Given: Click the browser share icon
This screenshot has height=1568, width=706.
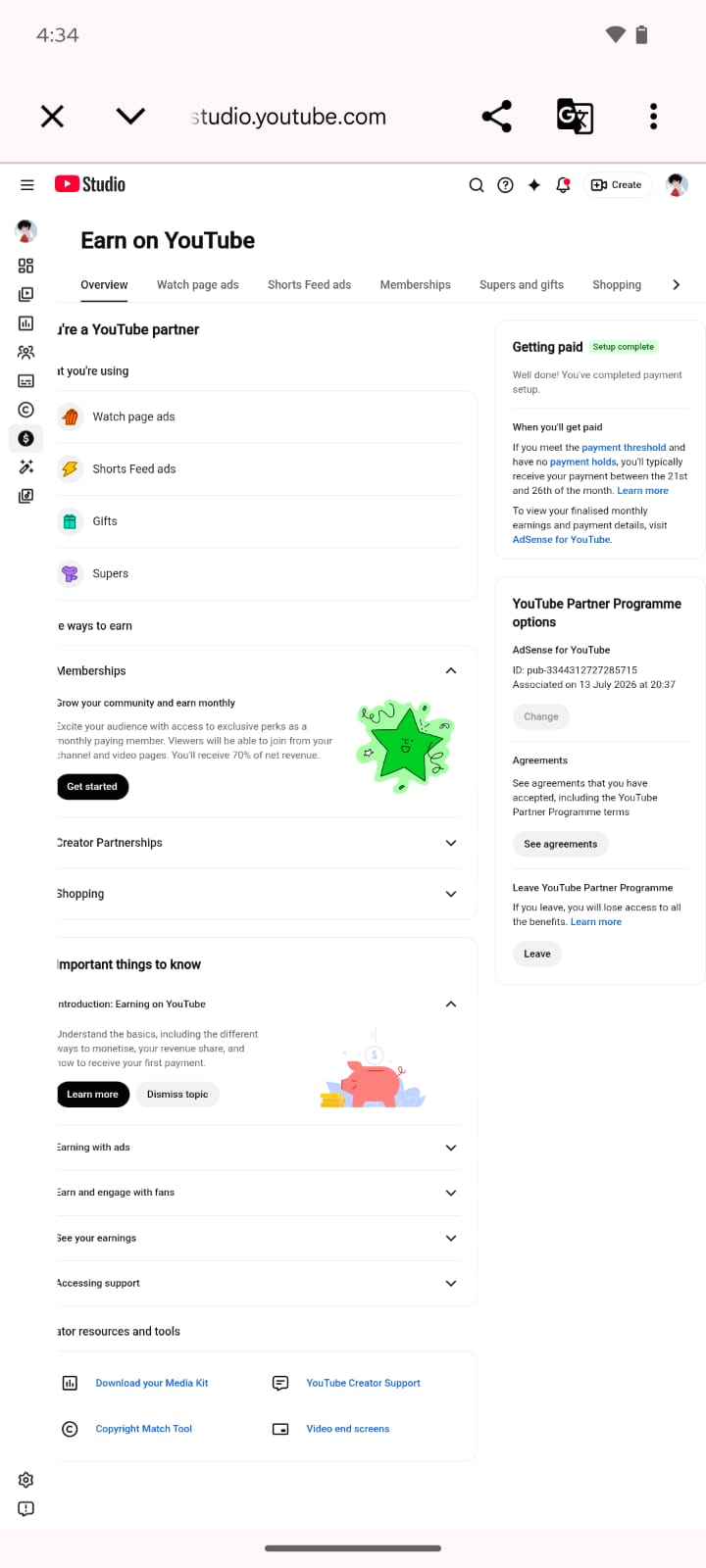Looking at the screenshot, I should tap(497, 117).
